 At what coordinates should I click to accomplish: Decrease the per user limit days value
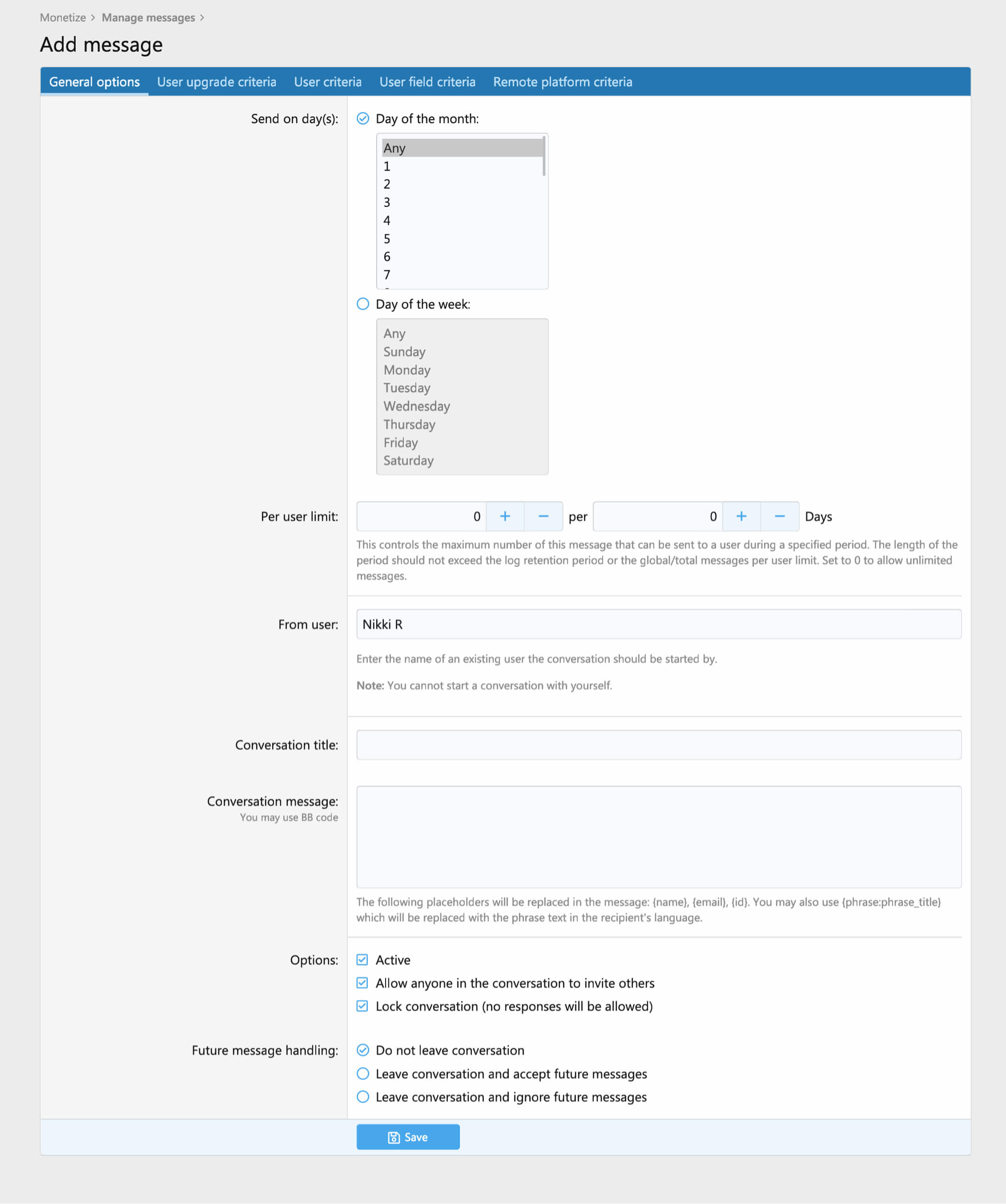click(x=779, y=516)
